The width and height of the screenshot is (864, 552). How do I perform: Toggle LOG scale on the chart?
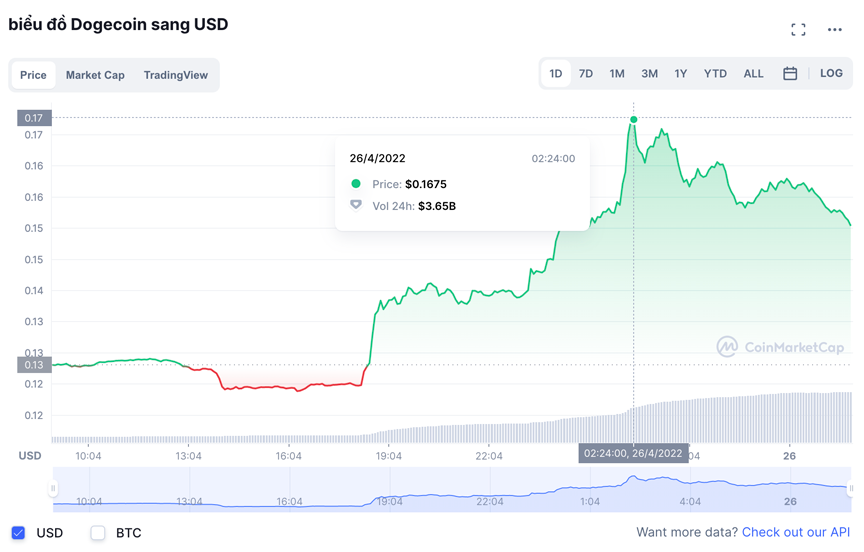pyautogui.click(x=831, y=73)
